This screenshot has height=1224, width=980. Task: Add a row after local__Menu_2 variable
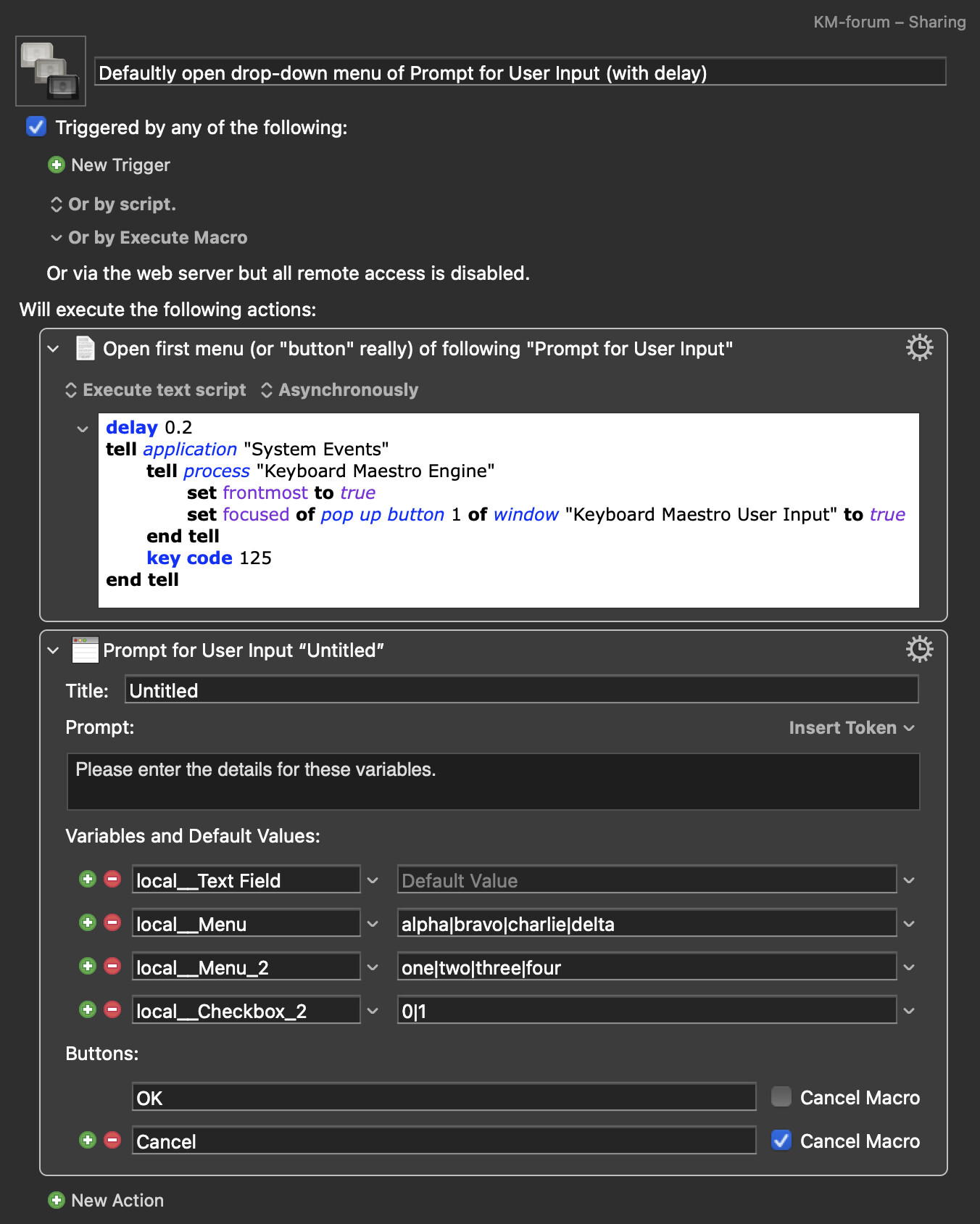point(88,967)
